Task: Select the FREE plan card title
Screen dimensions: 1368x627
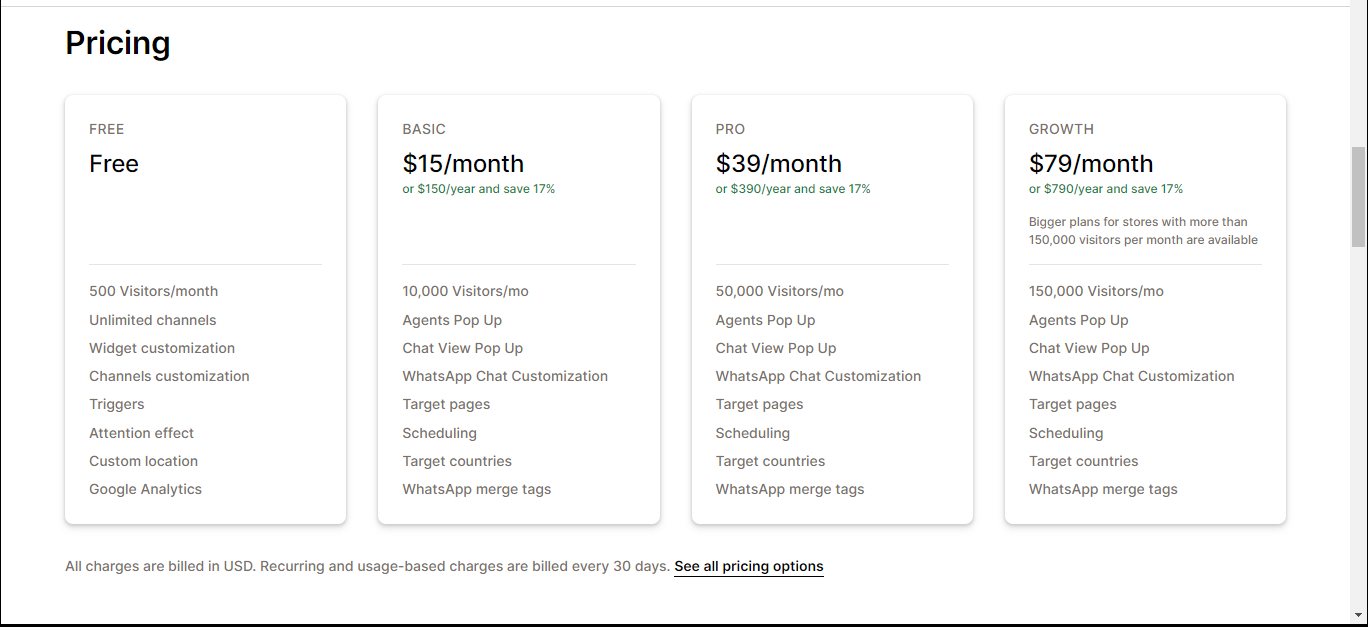Action: [107, 129]
